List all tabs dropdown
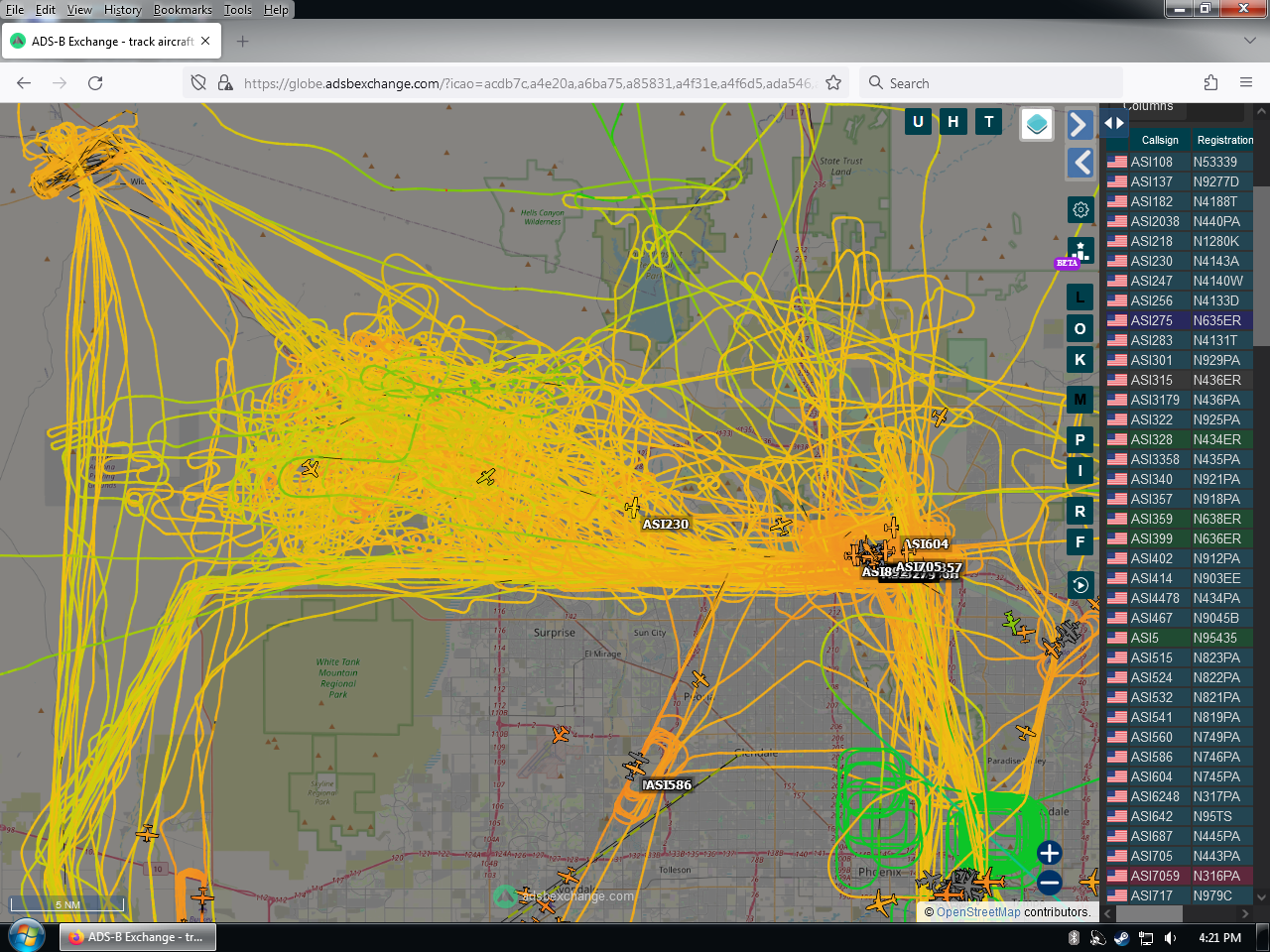The width and height of the screenshot is (1270, 952). coord(1249,41)
